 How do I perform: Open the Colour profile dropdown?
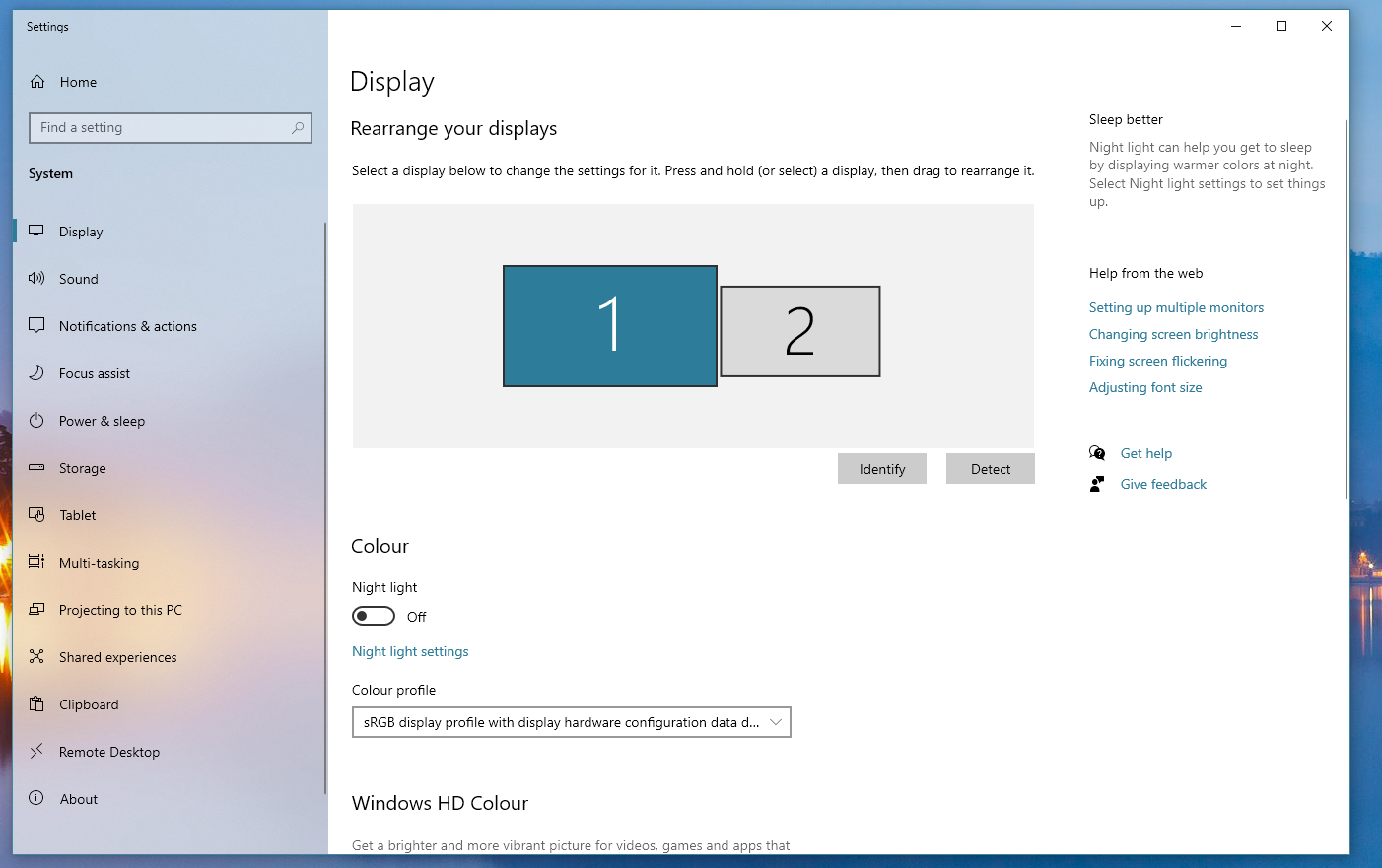click(572, 722)
